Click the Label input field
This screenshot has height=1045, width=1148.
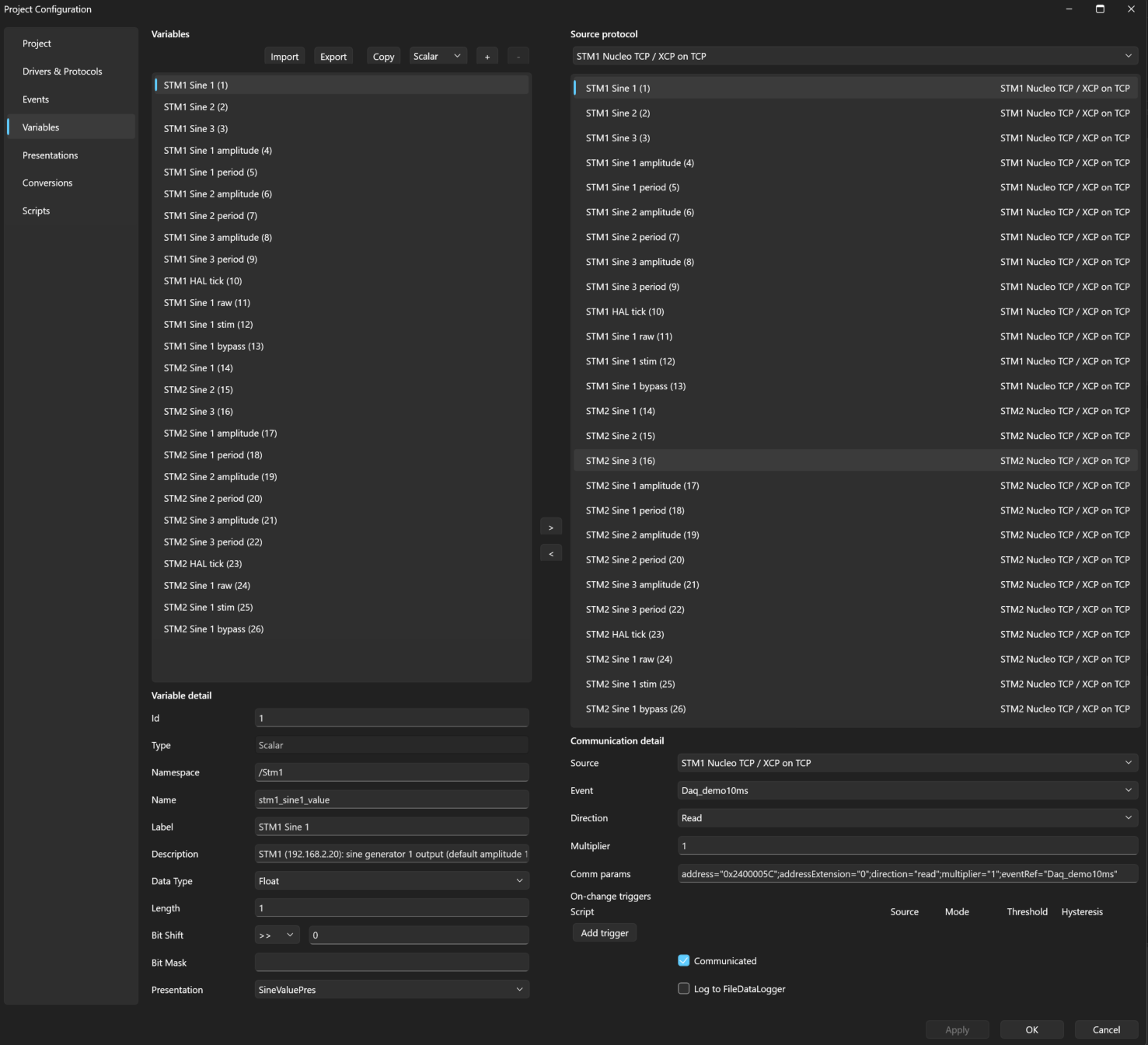392,827
